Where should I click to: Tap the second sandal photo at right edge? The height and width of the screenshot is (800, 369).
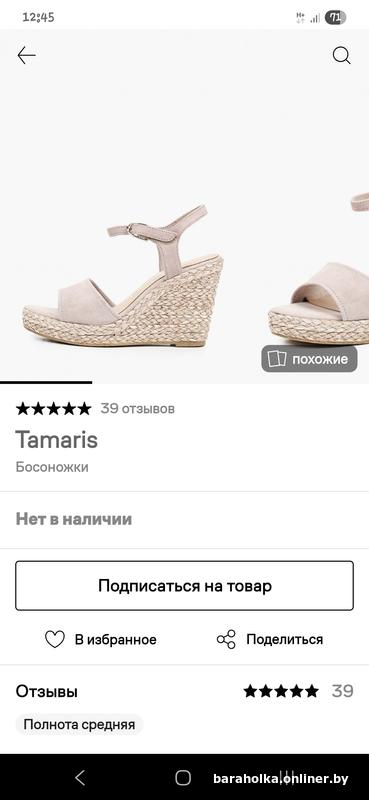click(x=319, y=268)
